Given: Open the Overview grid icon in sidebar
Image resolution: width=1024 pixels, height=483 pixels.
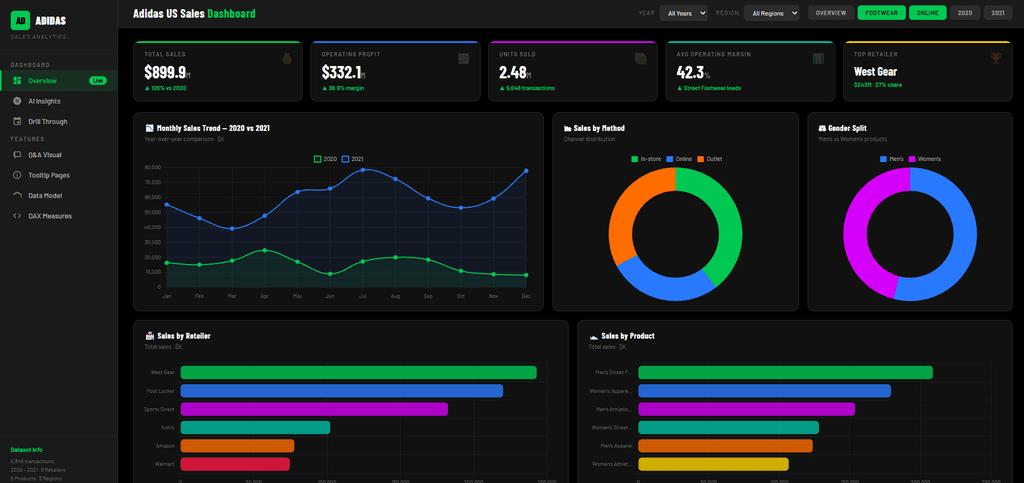Looking at the screenshot, I should pyautogui.click(x=17, y=81).
